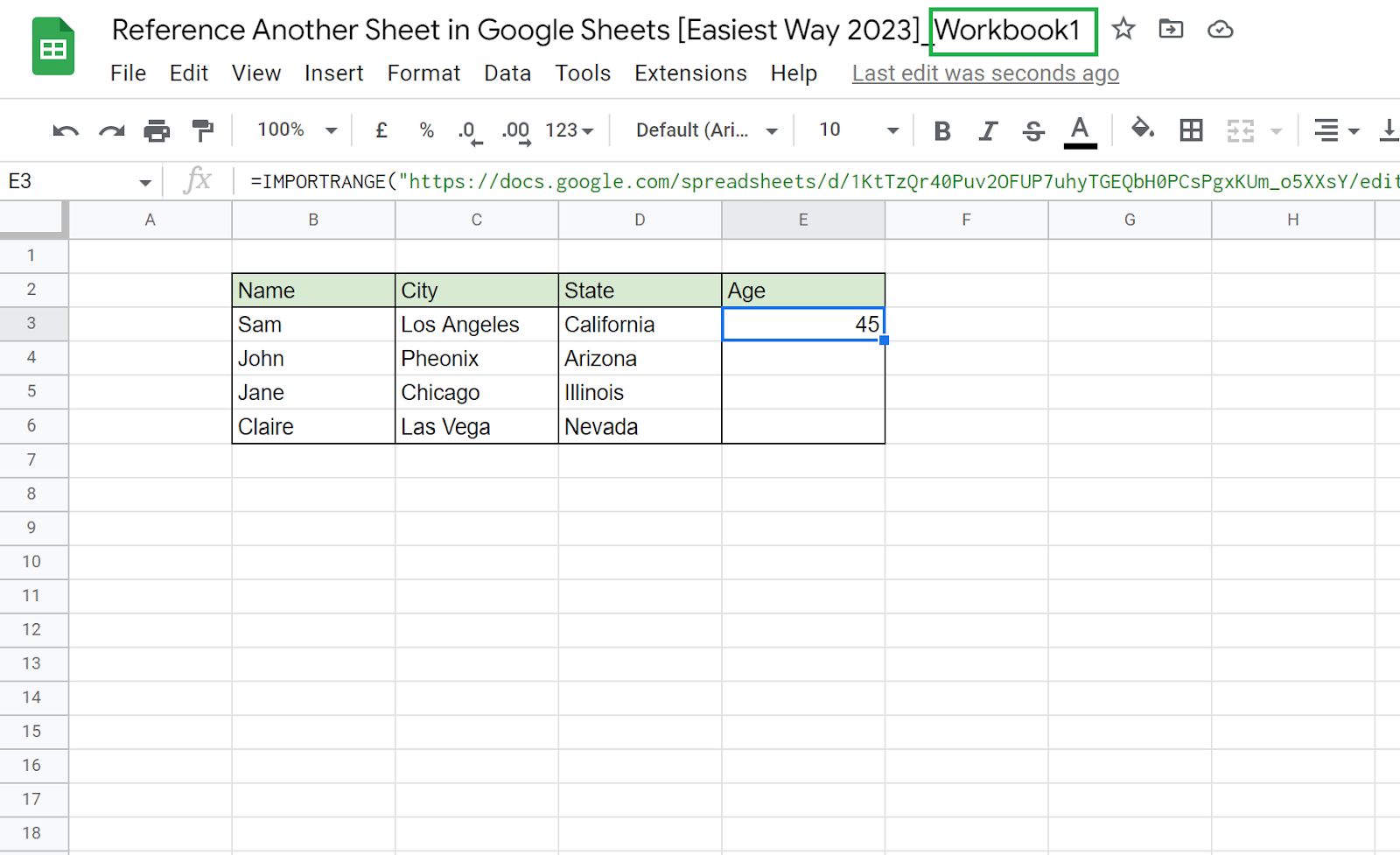Expand the merge cells options arrow

1276,131
